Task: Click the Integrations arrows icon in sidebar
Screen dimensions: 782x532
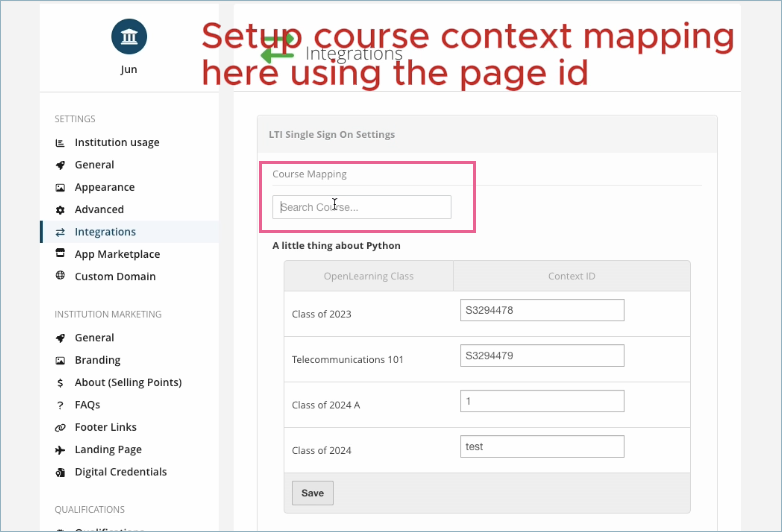Action: click(60, 232)
